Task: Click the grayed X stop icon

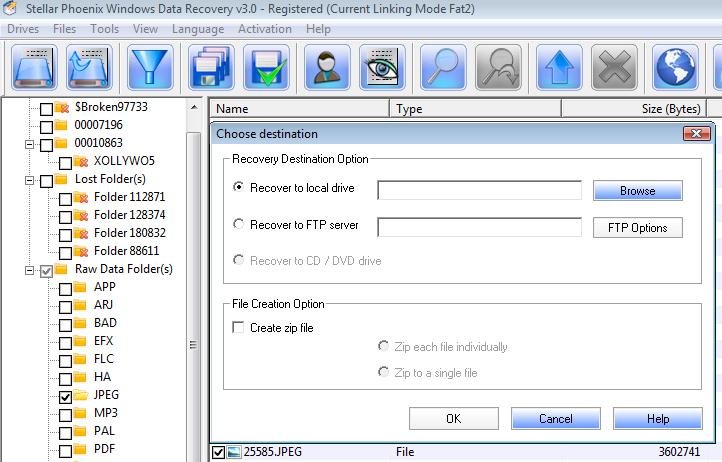Action: (x=614, y=67)
